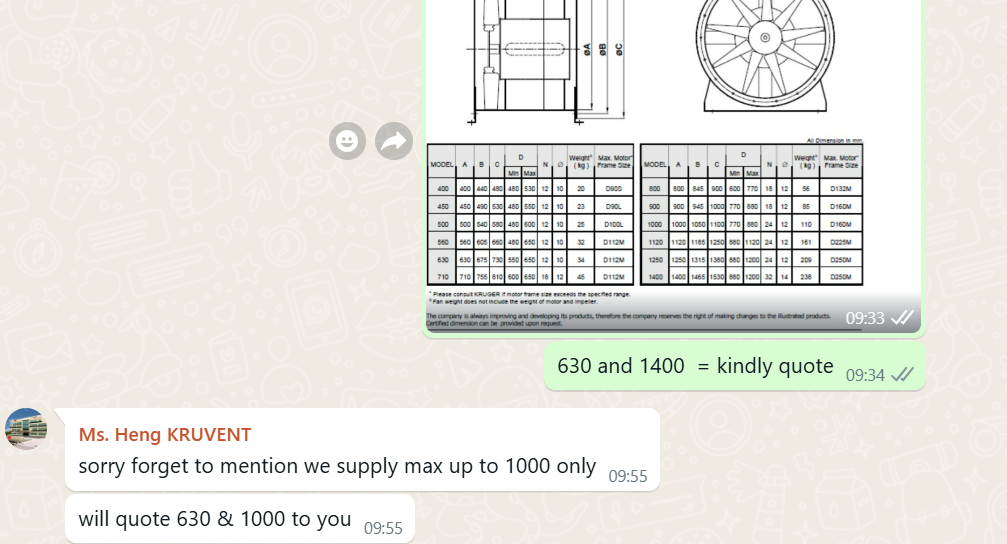Click Ms. Heng KRUVENT's profile avatar
1007x544 pixels.
(x=26, y=429)
